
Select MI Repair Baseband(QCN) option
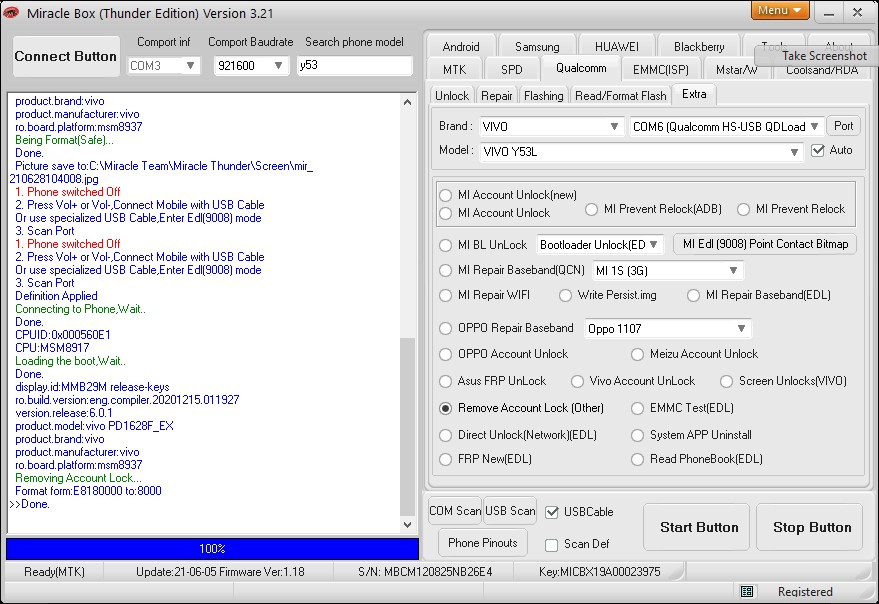click(446, 270)
